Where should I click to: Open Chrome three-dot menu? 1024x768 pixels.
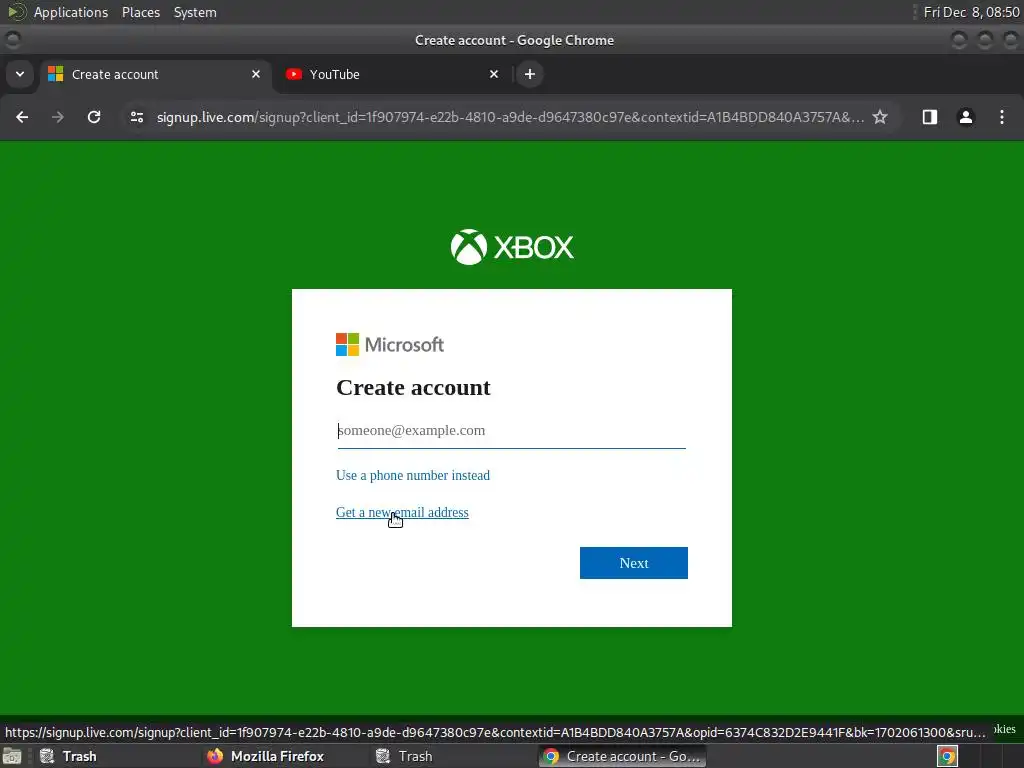pos(1001,117)
